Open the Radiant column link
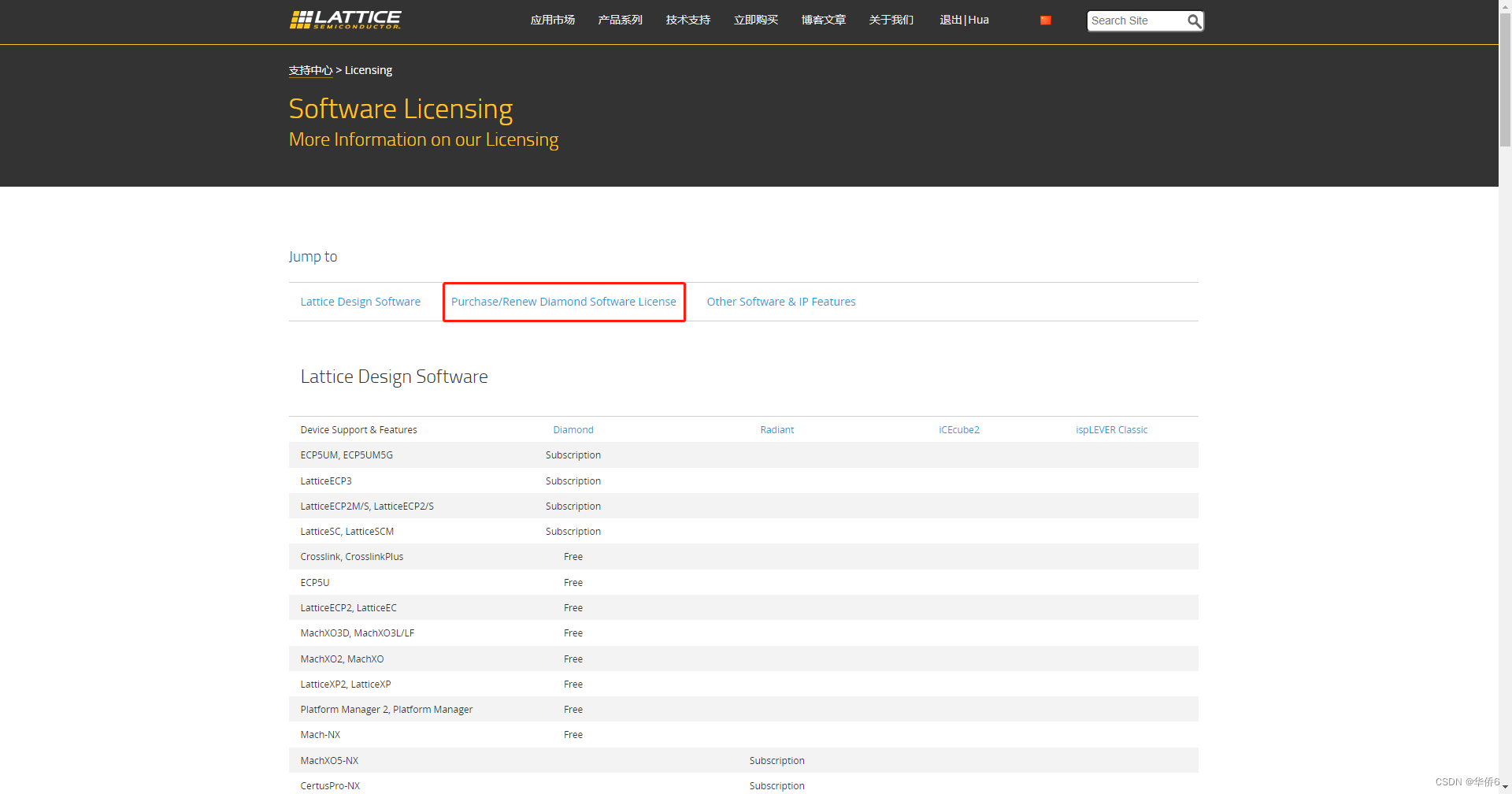1512x794 pixels. pos(777,430)
